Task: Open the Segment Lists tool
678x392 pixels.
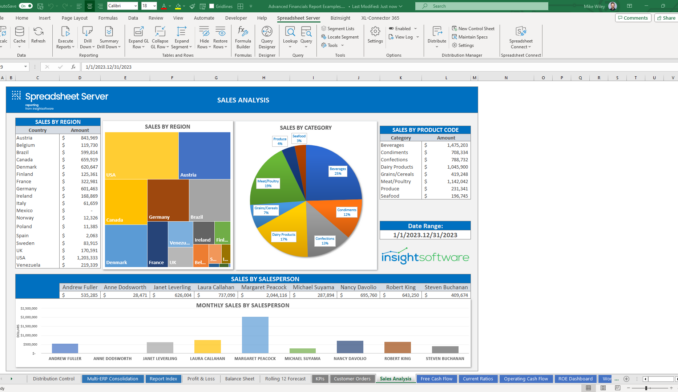Action: [338, 29]
